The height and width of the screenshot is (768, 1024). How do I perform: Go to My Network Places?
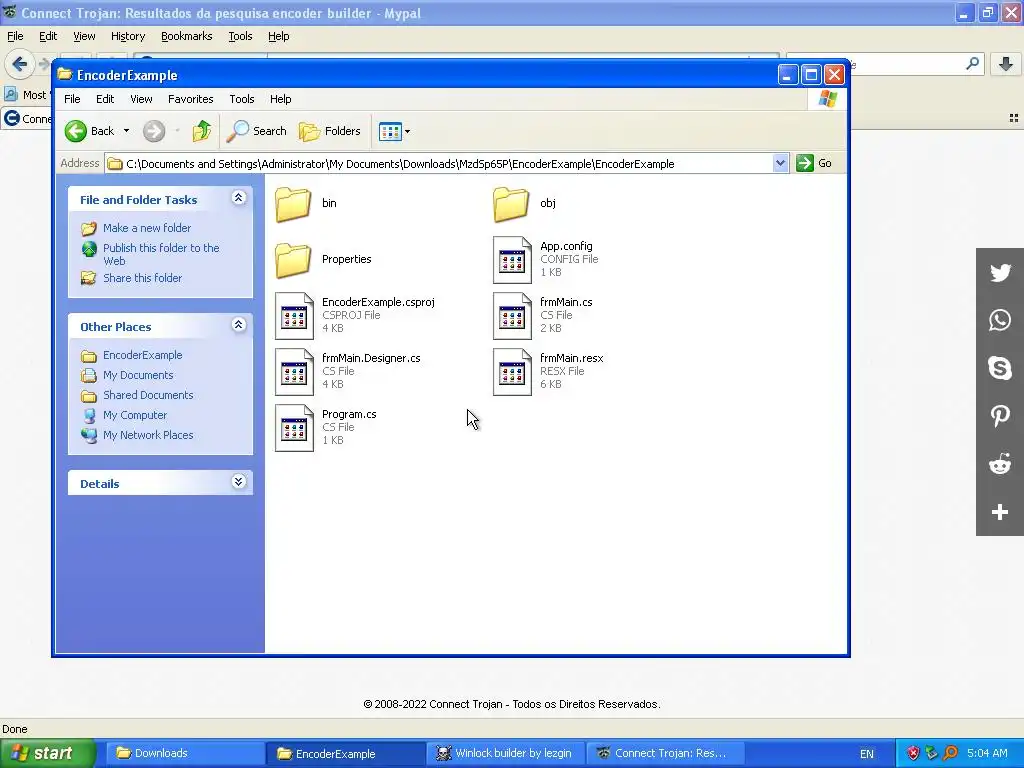point(148,435)
